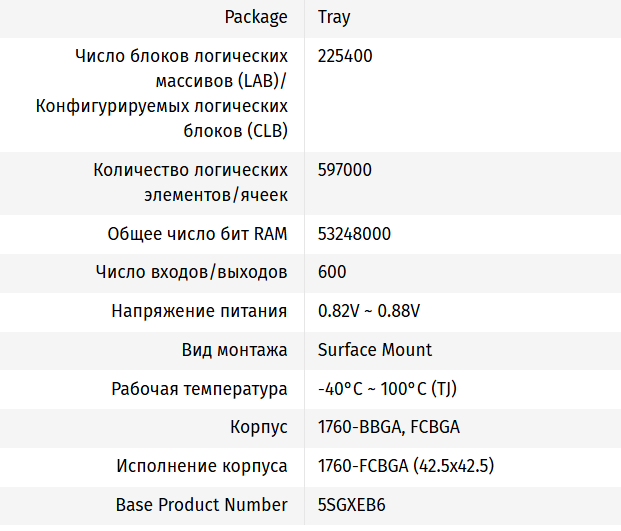Select the Surface Mount value
The height and width of the screenshot is (531, 621).
coord(375,350)
